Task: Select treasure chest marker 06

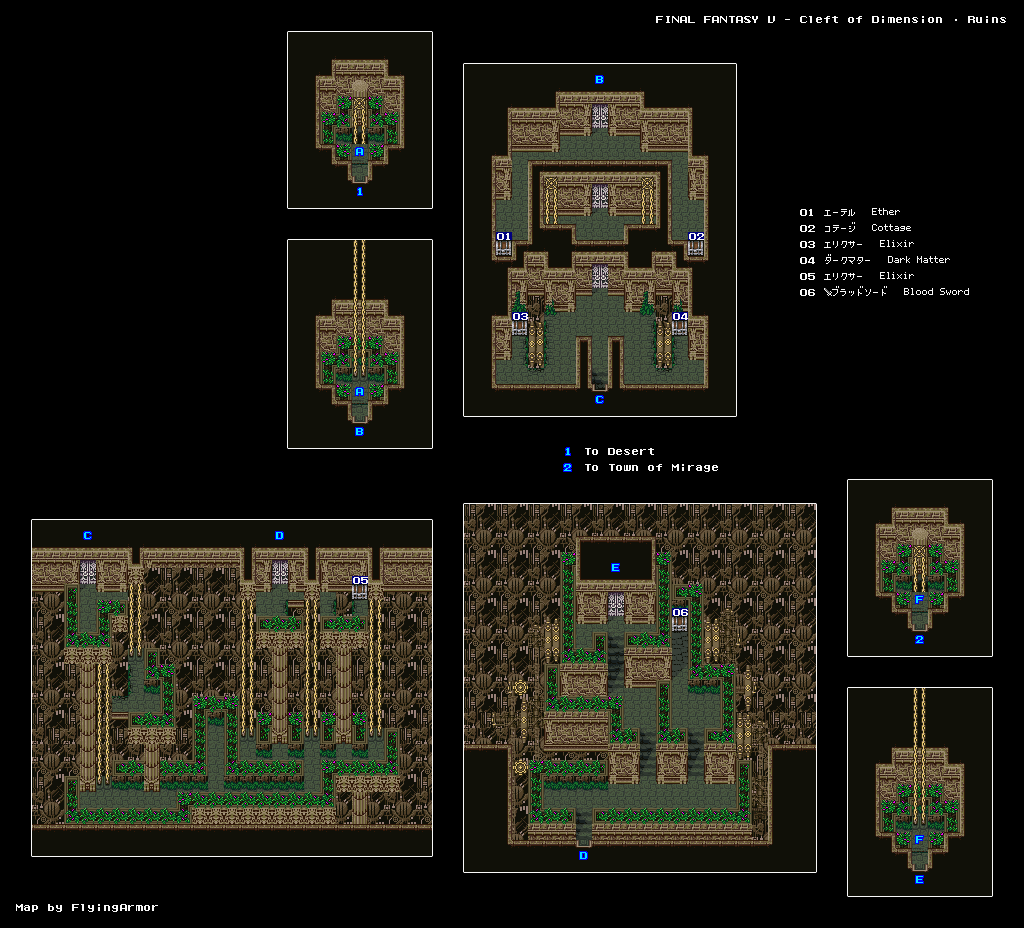Action: 680,618
